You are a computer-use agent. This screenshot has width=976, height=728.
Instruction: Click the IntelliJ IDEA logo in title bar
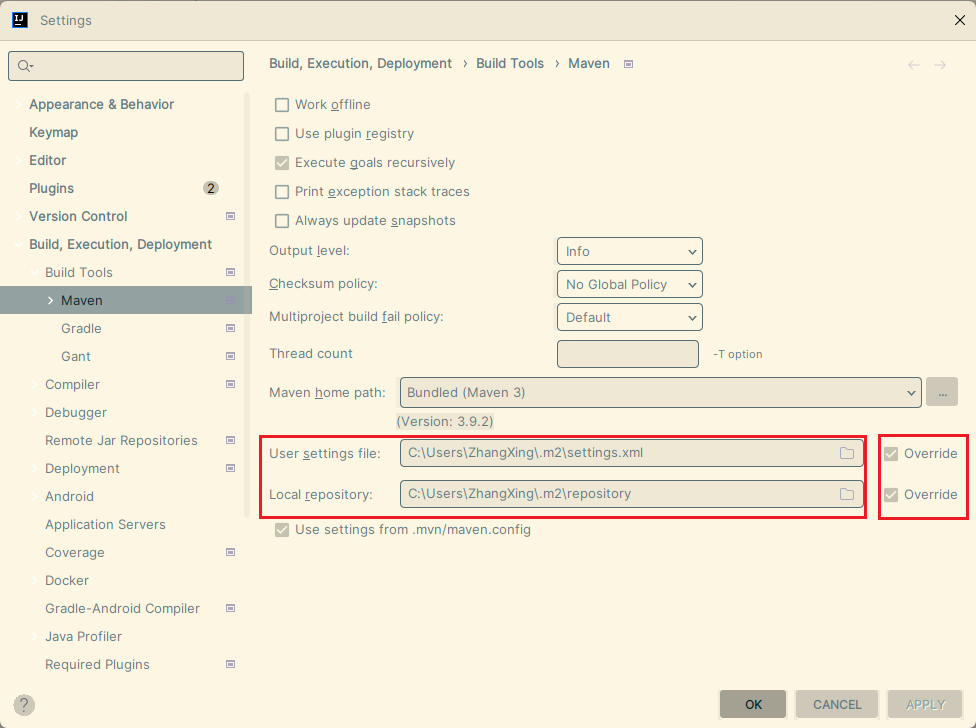pyautogui.click(x=20, y=20)
